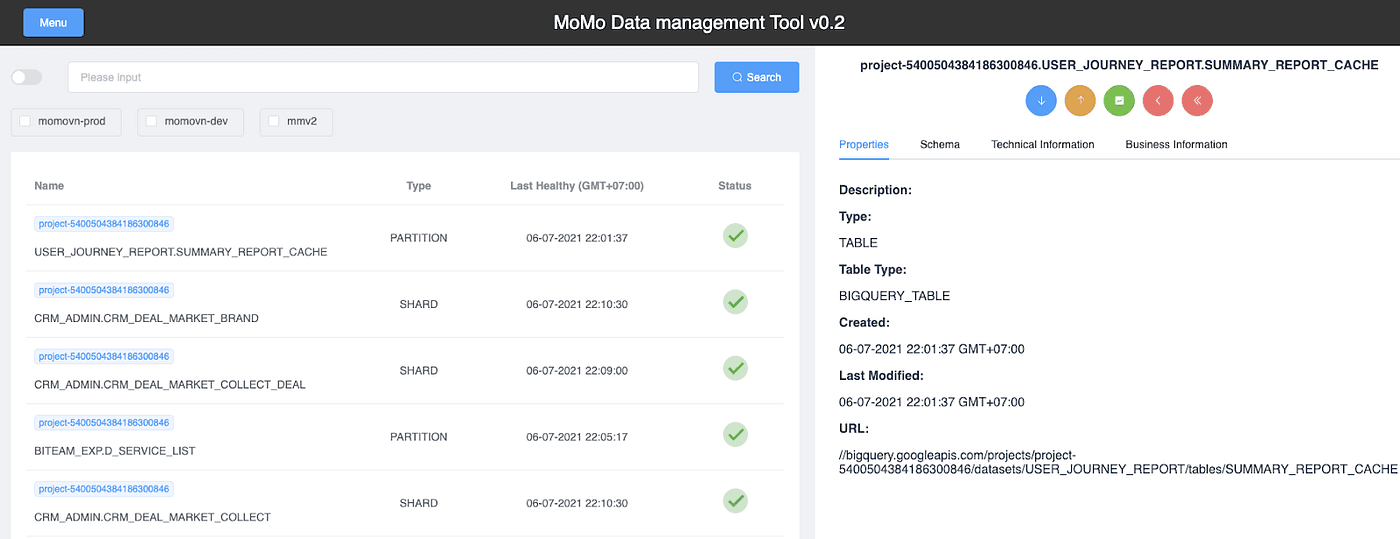Select CRM_ADMIN.CRM_DEAL_MARKET_COLLECT table name
The image size is (1400, 539).
click(x=152, y=517)
